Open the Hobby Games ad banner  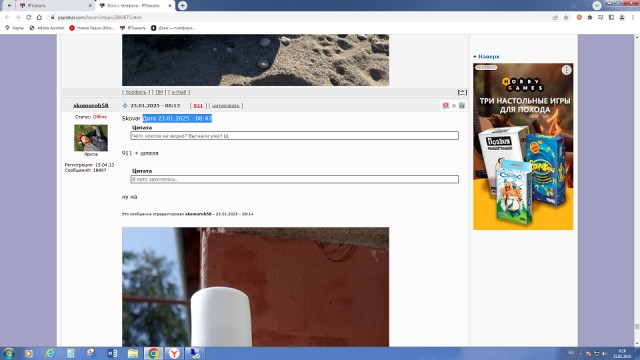[523, 146]
